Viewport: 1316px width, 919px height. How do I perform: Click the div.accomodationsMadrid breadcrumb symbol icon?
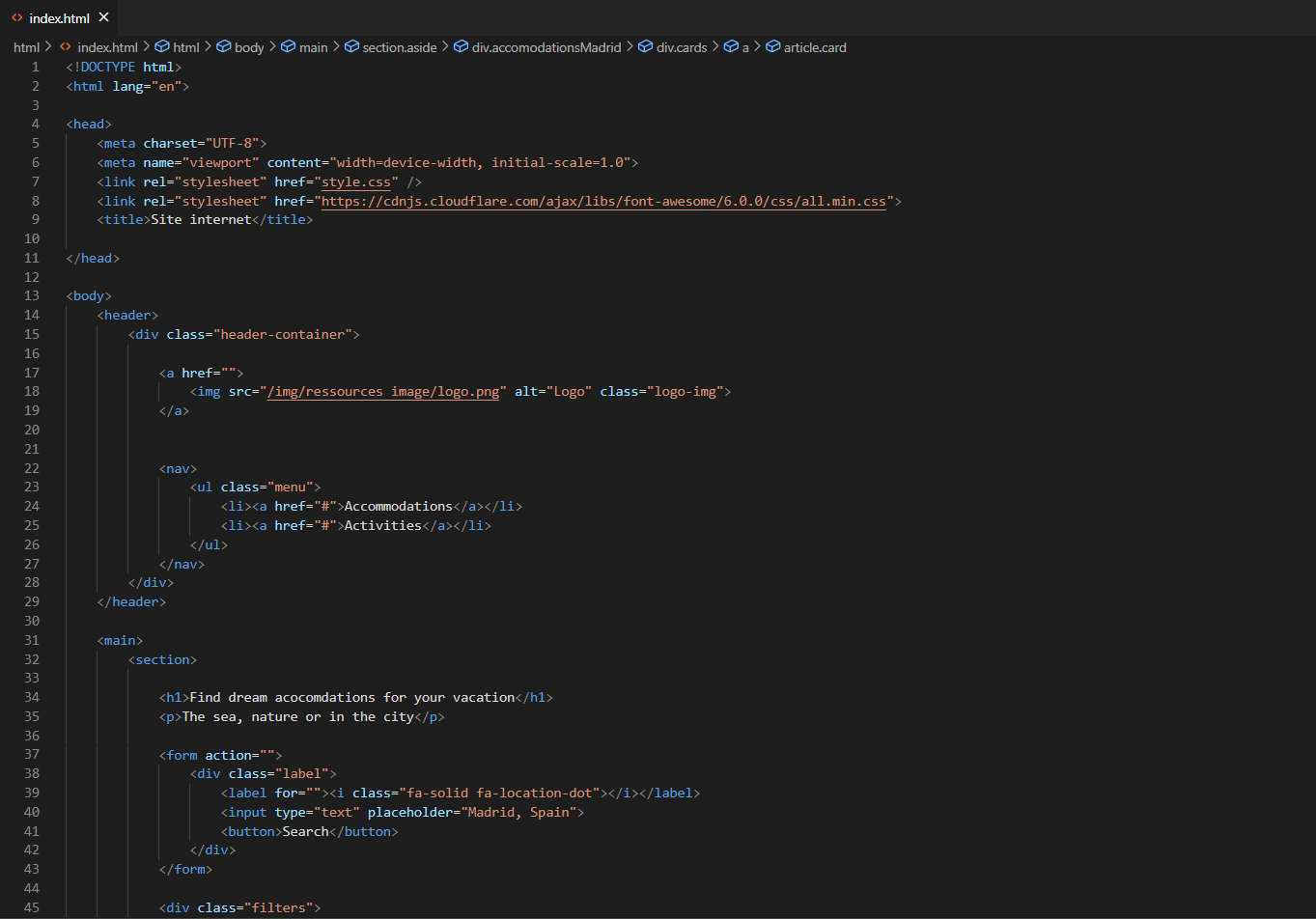(x=461, y=47)
